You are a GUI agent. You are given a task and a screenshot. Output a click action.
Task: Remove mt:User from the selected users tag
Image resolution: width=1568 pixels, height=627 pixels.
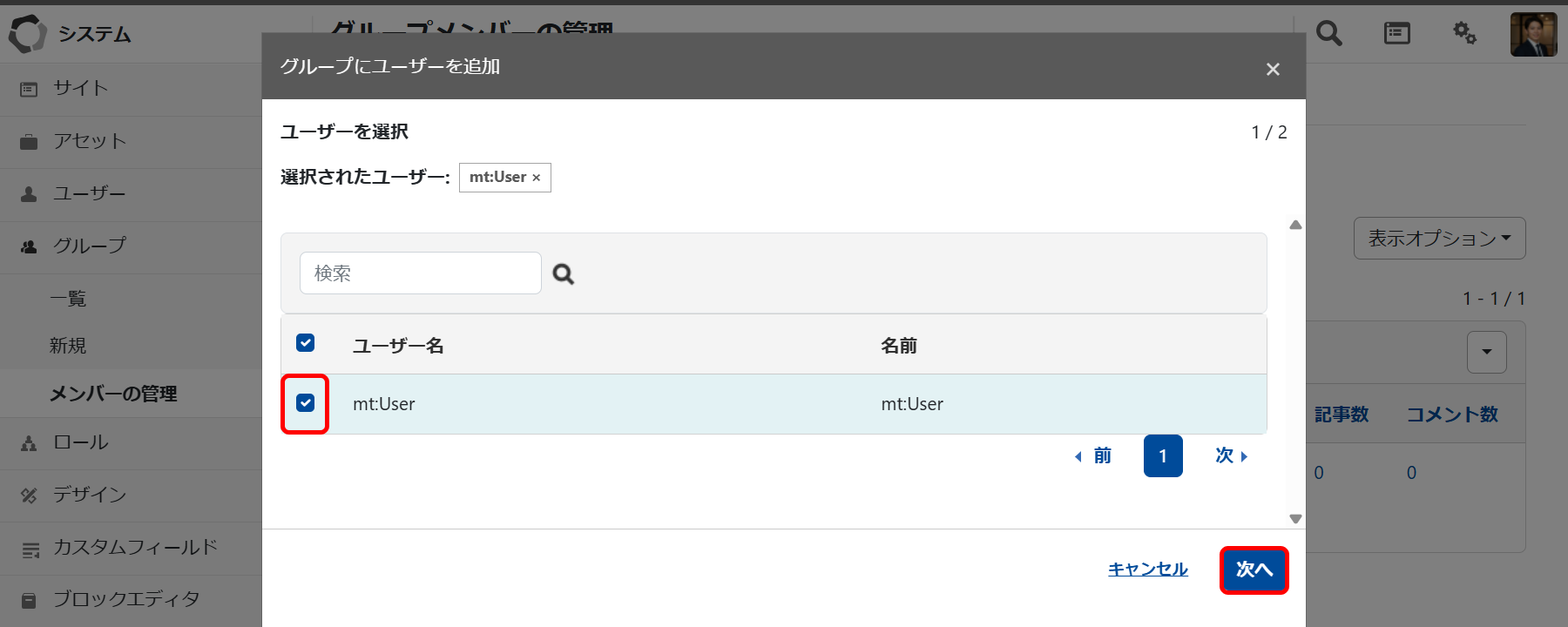click(x=537, y=178)
